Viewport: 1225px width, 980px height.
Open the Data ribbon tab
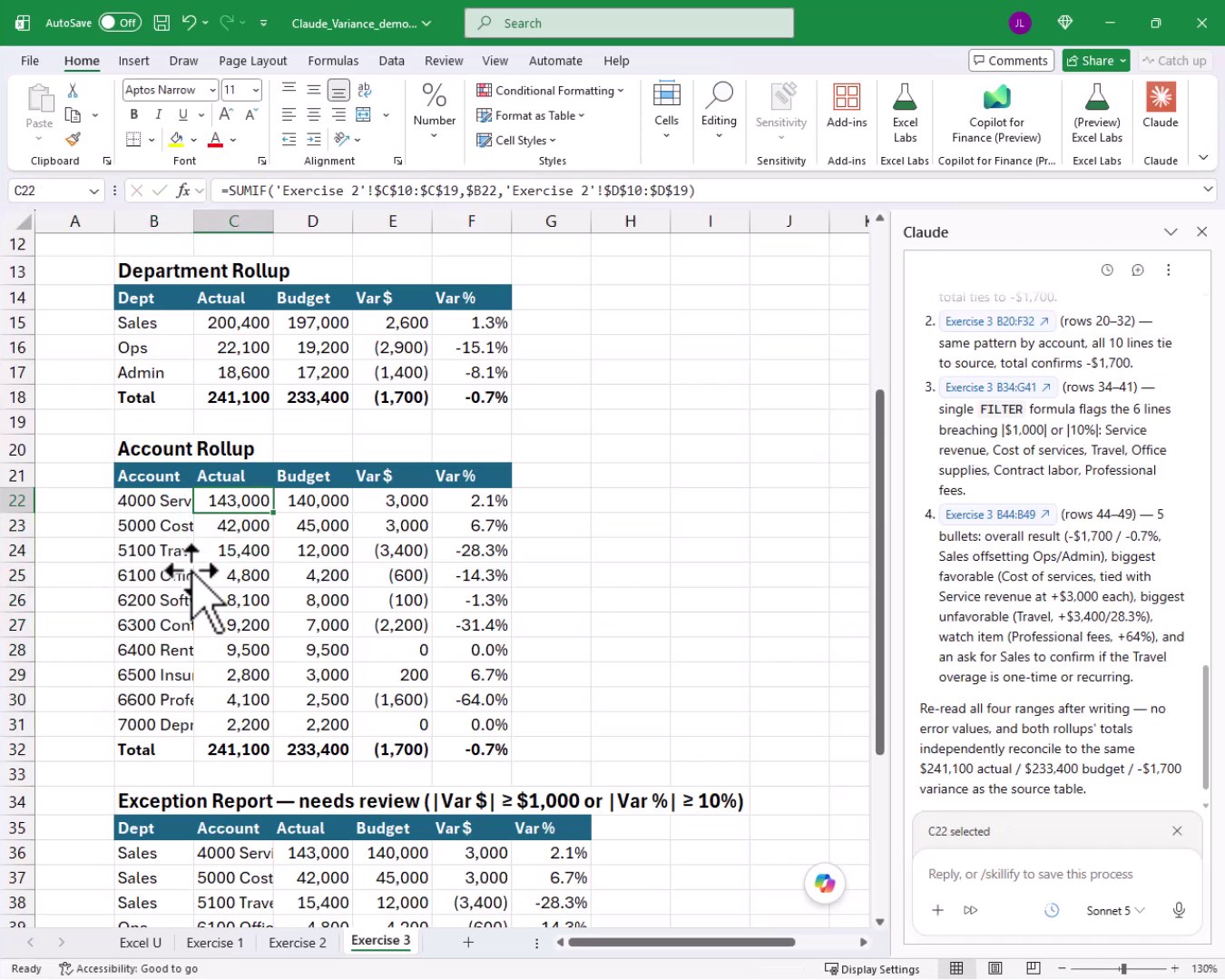pyautogui.click(x=391, y=61)
